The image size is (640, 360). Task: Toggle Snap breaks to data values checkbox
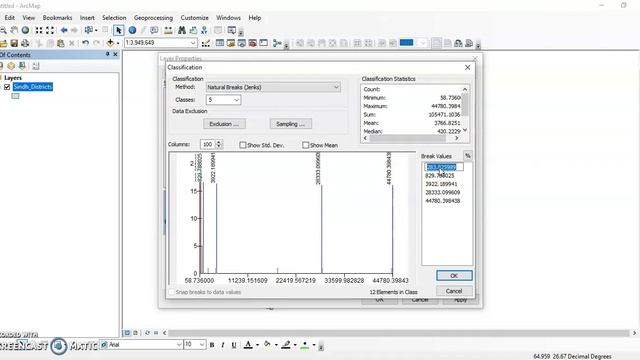[172, 292]
